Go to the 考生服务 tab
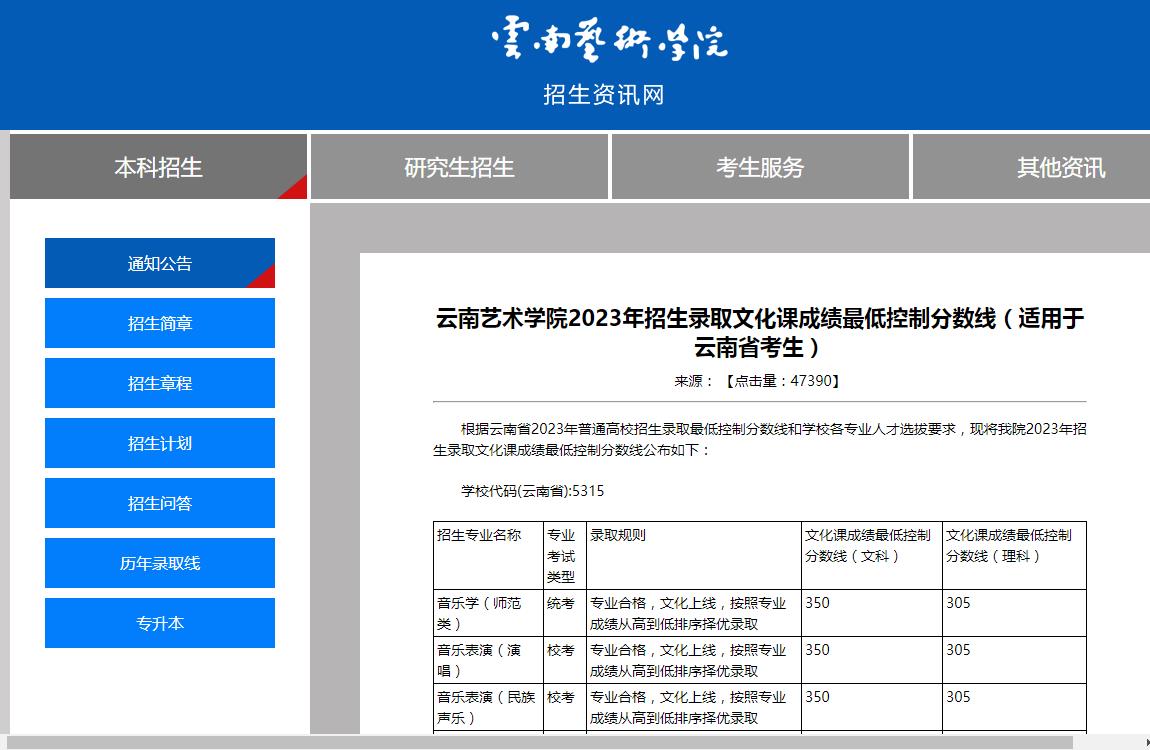 pos(760,166)
